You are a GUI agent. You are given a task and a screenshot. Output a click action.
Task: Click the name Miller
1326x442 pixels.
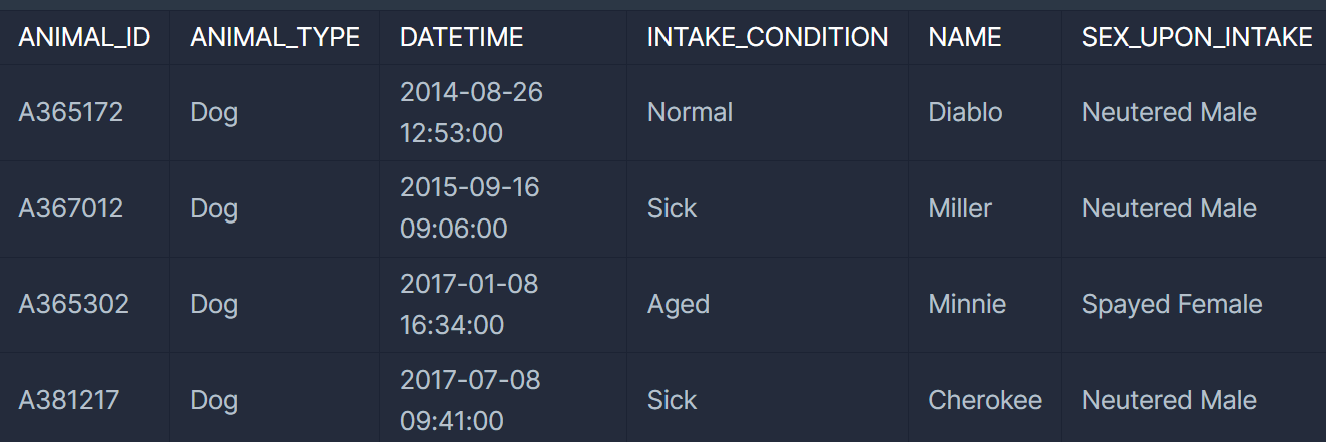point(960,208)
